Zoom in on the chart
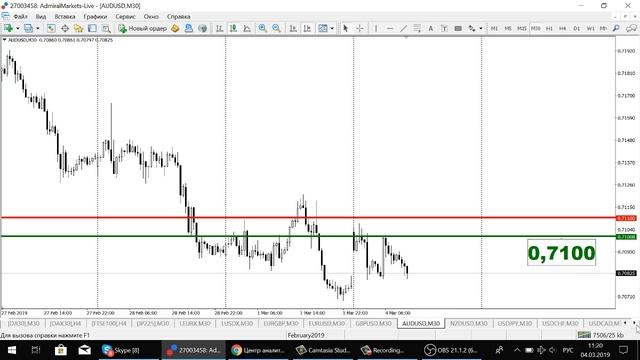Screen dimensions: 640x360 [262, 28]
